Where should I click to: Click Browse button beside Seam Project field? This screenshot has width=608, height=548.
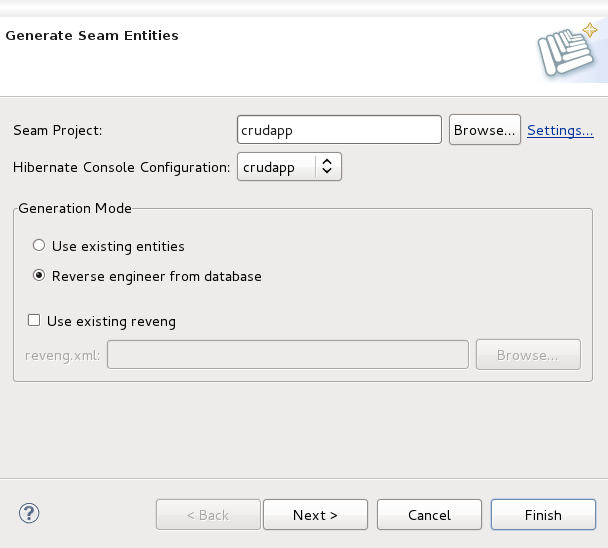(485, 130)
